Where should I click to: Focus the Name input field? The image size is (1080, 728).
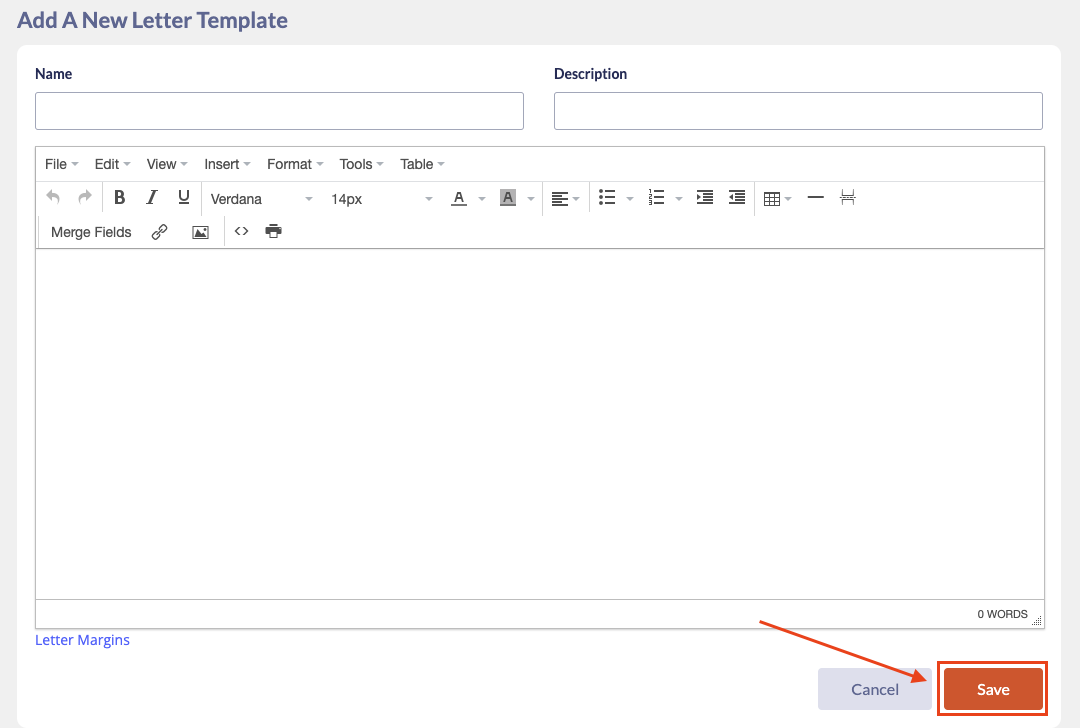[279, 111]
